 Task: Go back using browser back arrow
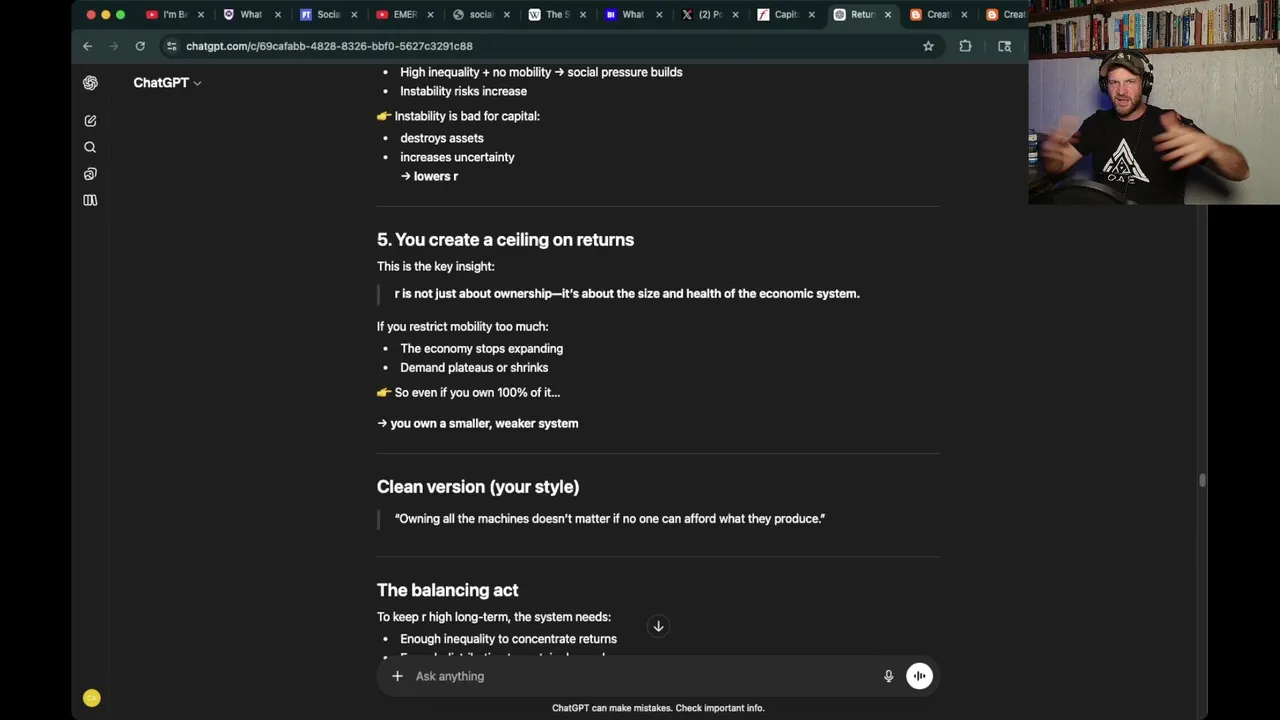tap(87, 46)
